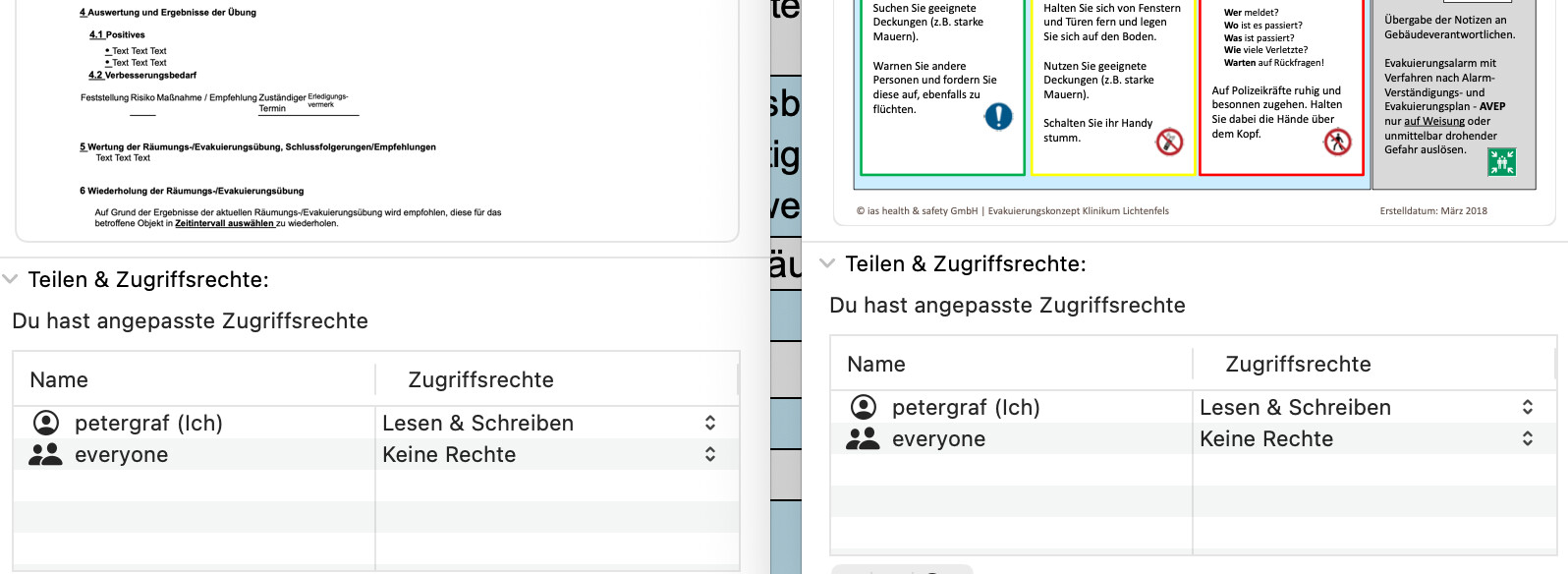Click the underlined 'Zeitintervall auswählen' text in the document preview
The width and height of the screenshot is (1568, 574).
[224, 223]
